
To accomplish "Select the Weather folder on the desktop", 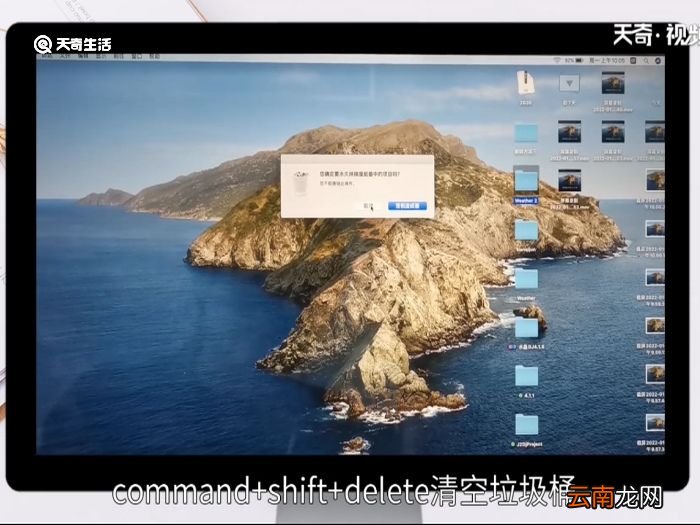I will (x=526, y=279).
